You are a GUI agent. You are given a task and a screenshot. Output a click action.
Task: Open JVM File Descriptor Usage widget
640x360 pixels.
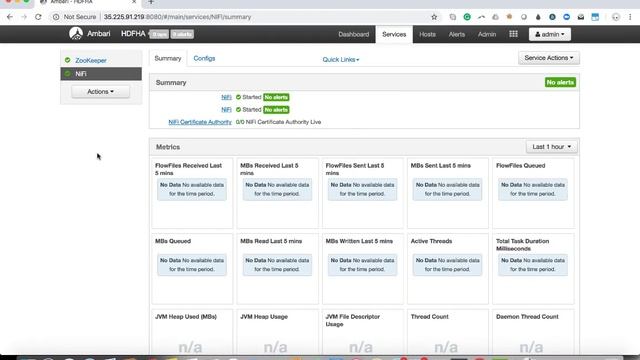[362, 332]
